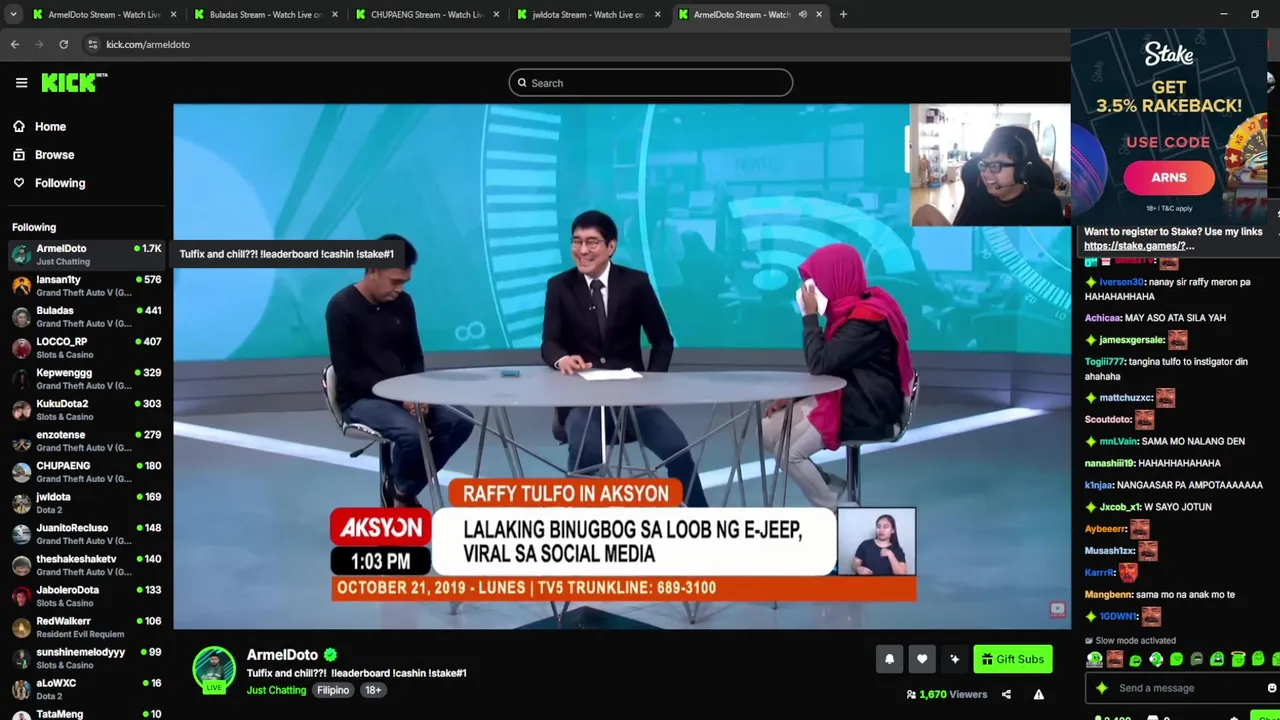Viewport: 1280px width, 720px height.
Task: Close the active ArmelDoto tab
Action: point(820,14)
